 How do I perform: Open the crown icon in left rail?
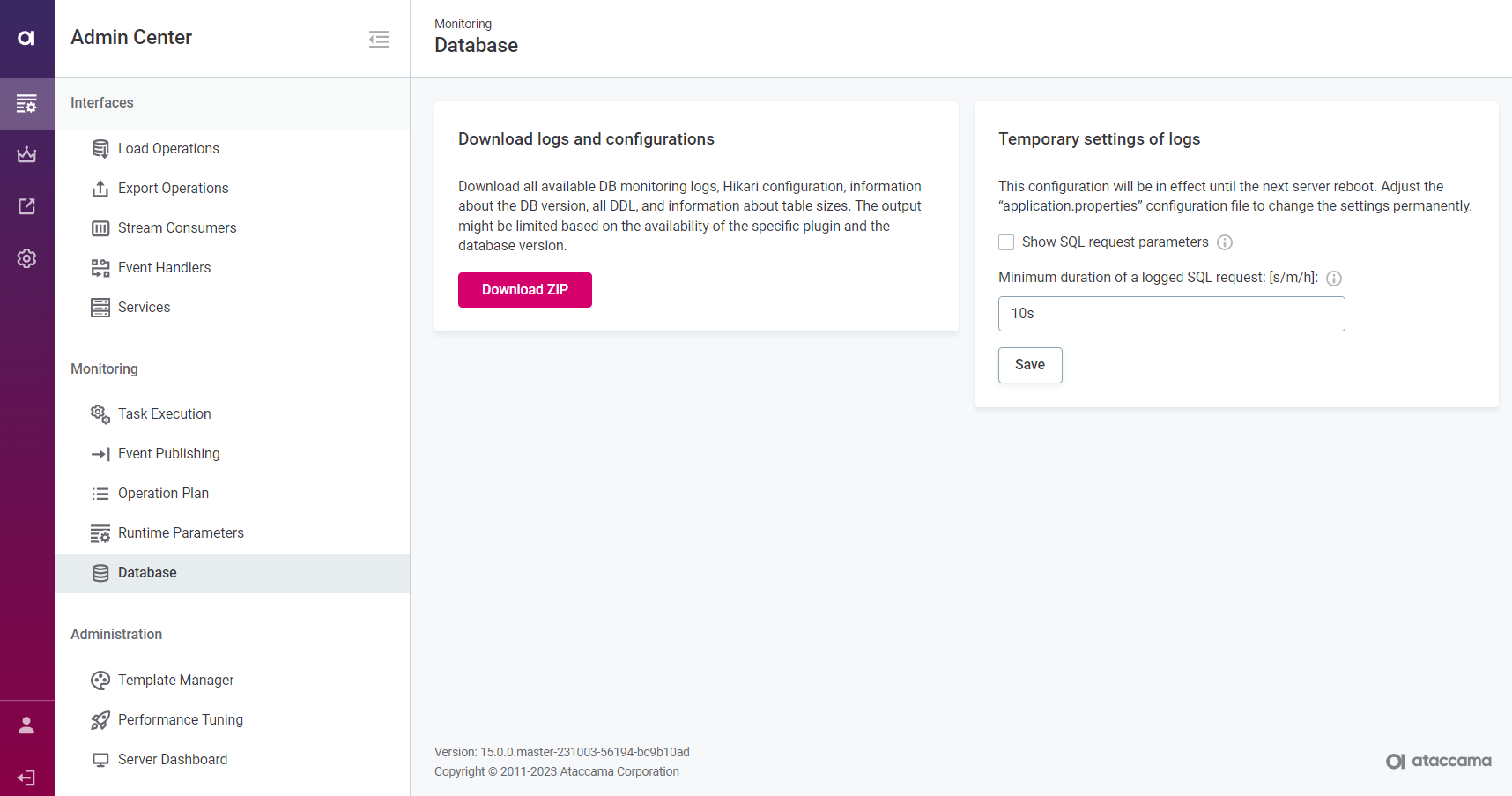click(26, 154)
